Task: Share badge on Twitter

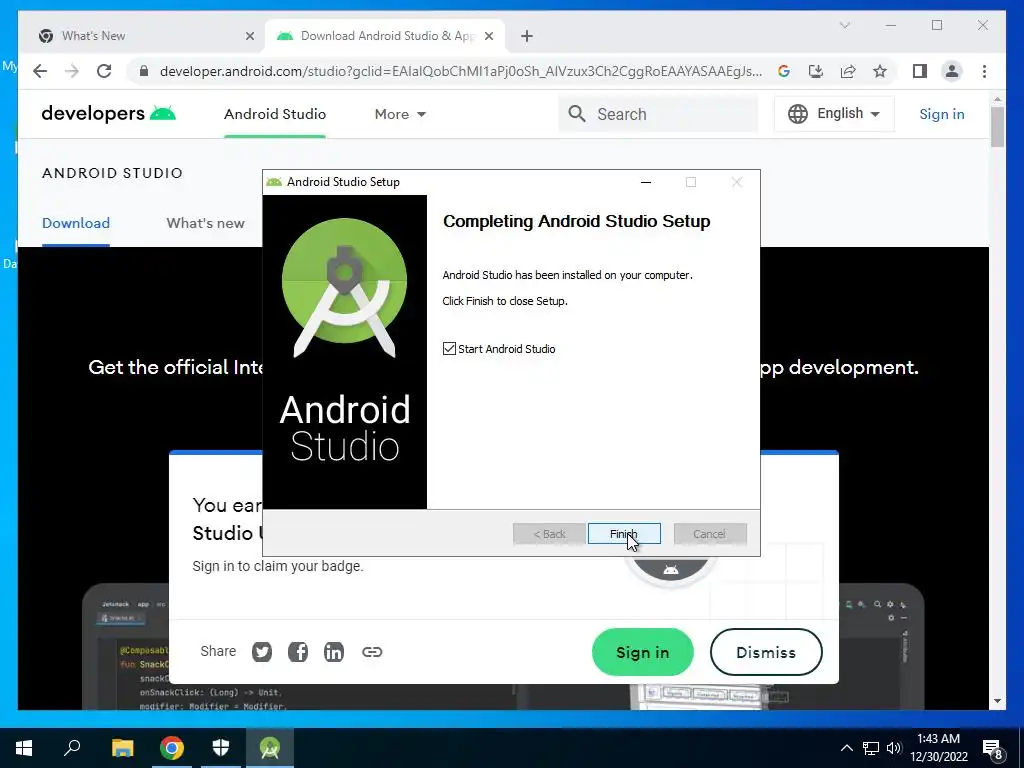Action: [262, 651]
